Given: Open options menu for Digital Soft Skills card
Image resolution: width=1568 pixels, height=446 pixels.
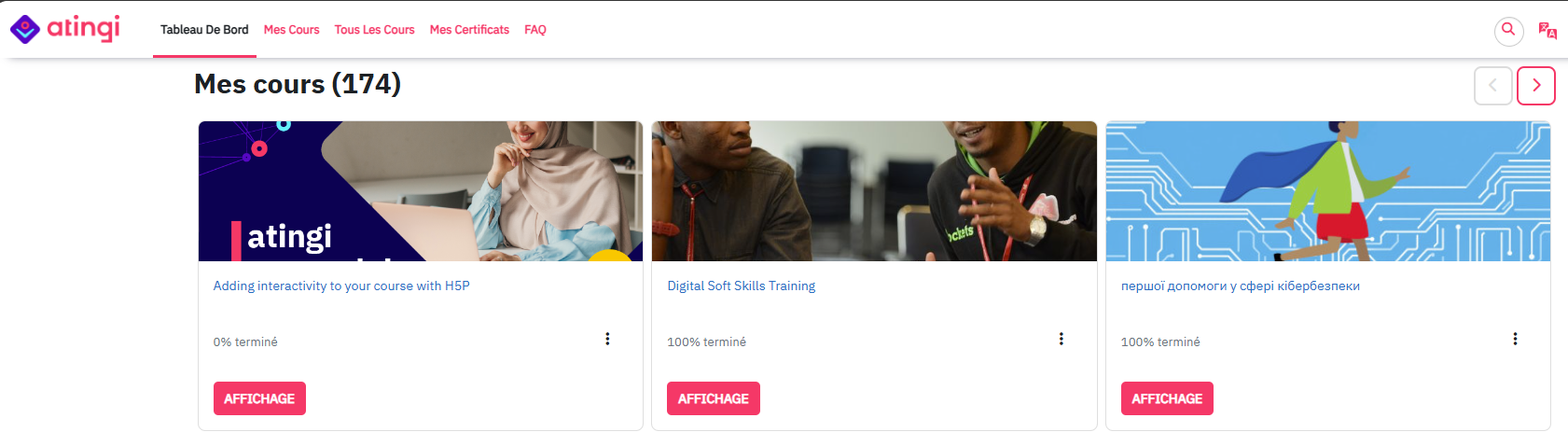Looking at the screenshot, I should point(1061,339).
